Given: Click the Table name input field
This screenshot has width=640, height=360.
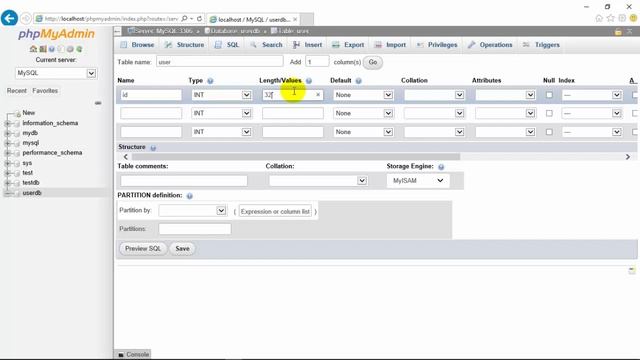Looking at the screenshot, I should 220,62.
